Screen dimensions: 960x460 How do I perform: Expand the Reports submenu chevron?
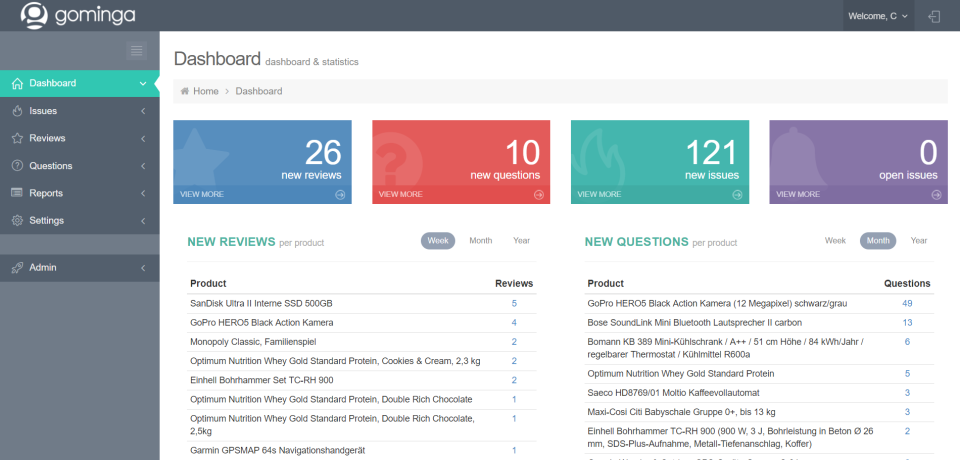tap(143, 193)
